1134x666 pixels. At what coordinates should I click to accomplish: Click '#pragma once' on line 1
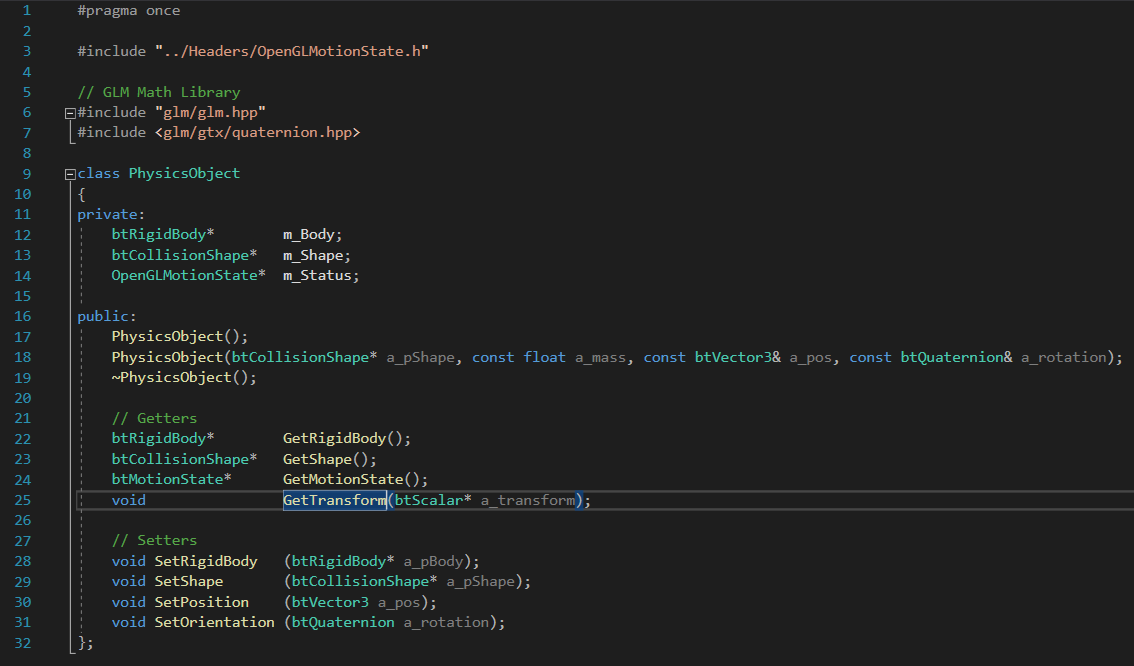[129, 11]
